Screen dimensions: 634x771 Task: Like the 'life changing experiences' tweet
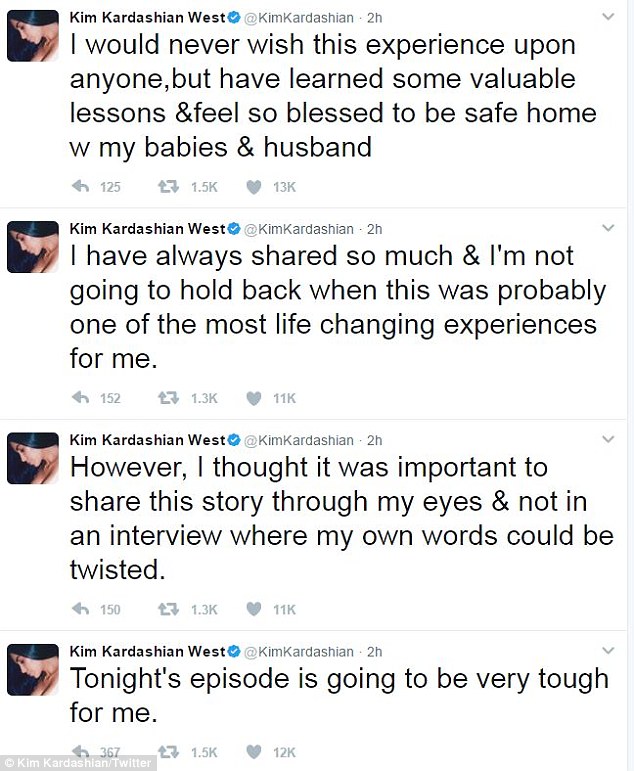[254, 398]
